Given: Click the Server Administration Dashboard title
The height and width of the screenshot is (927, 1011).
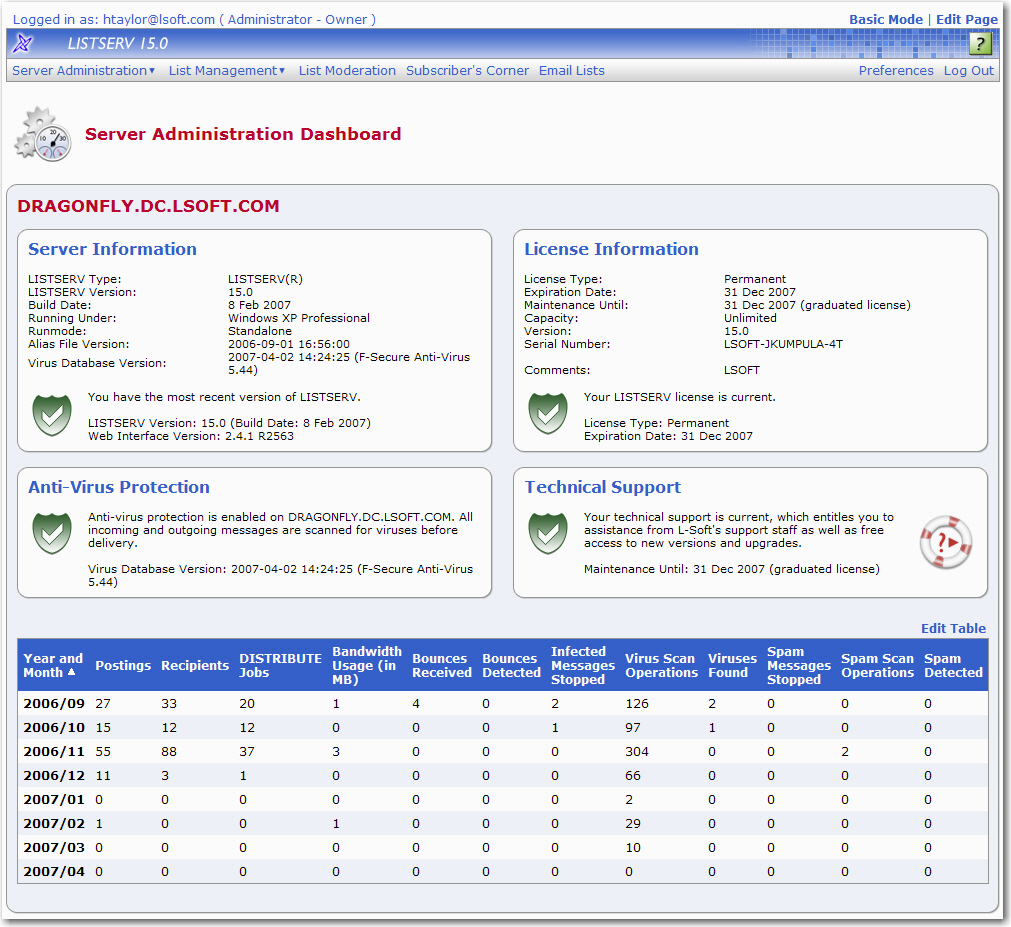Looking at the screenshot, I should 243,134.
